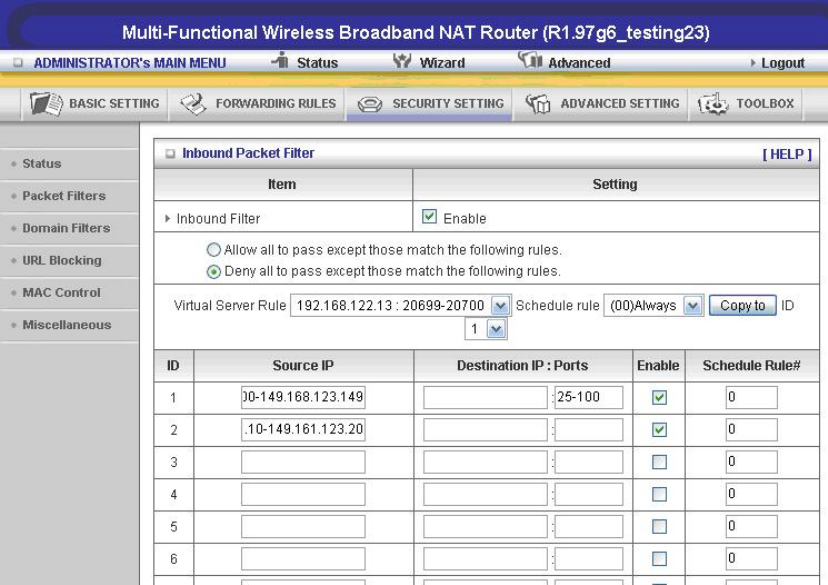Viewport: 828px width, 585px height.
Task: Uncheck the Inbound Filter Enable checkbox
Action: click(x=429, y=216)
